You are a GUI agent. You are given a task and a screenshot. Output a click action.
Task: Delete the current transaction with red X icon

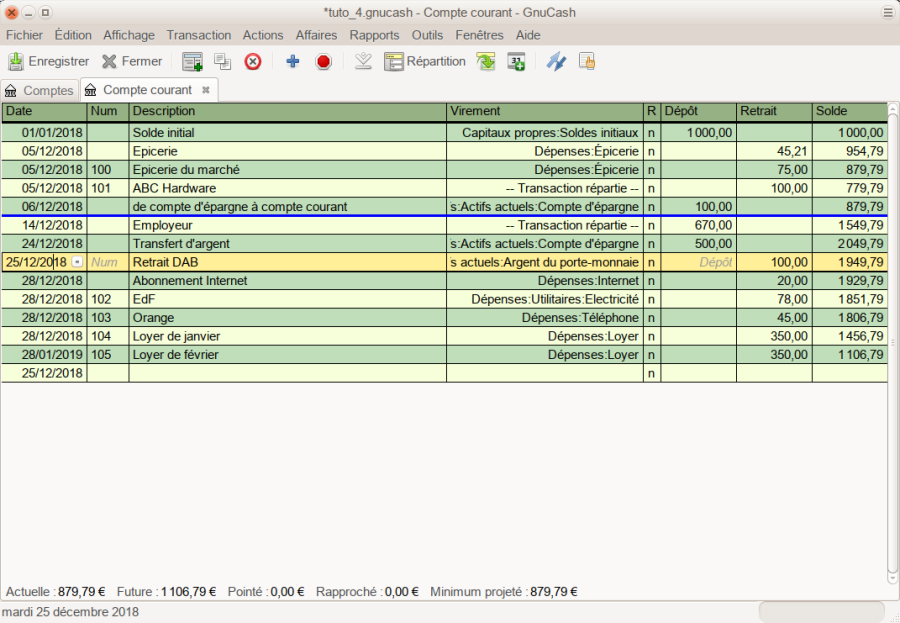253,61
